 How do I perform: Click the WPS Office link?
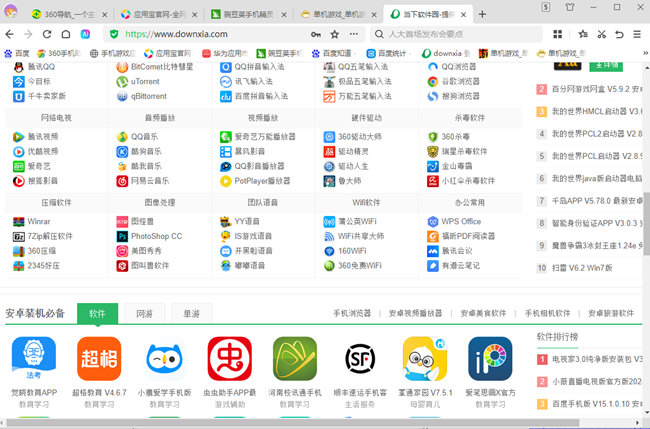point(461,221)
